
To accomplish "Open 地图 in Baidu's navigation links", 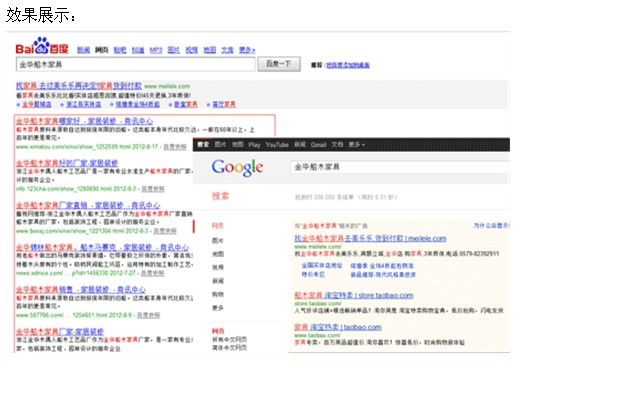I will coord(209,50).
